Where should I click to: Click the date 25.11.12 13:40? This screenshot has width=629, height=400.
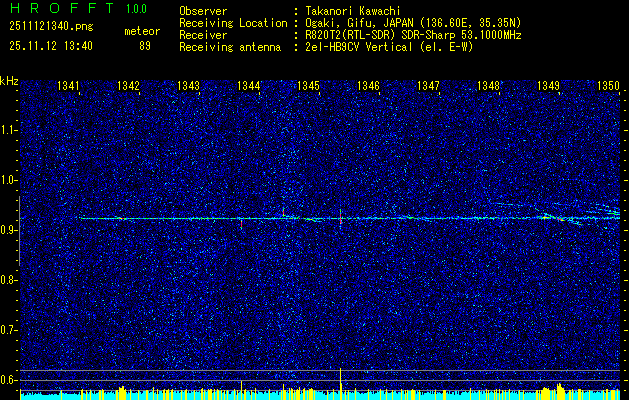pos(51,46)
